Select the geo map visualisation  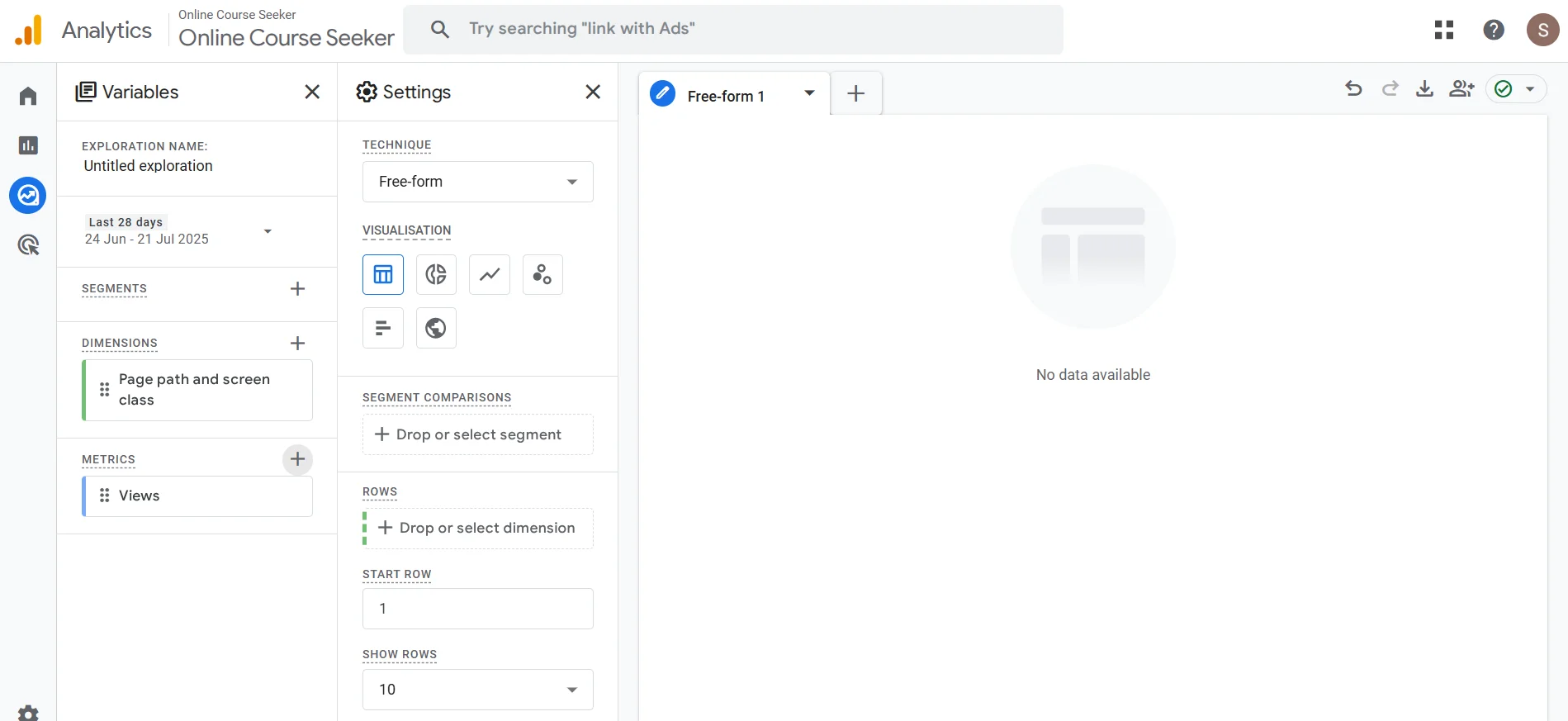(x=436, y=328)
